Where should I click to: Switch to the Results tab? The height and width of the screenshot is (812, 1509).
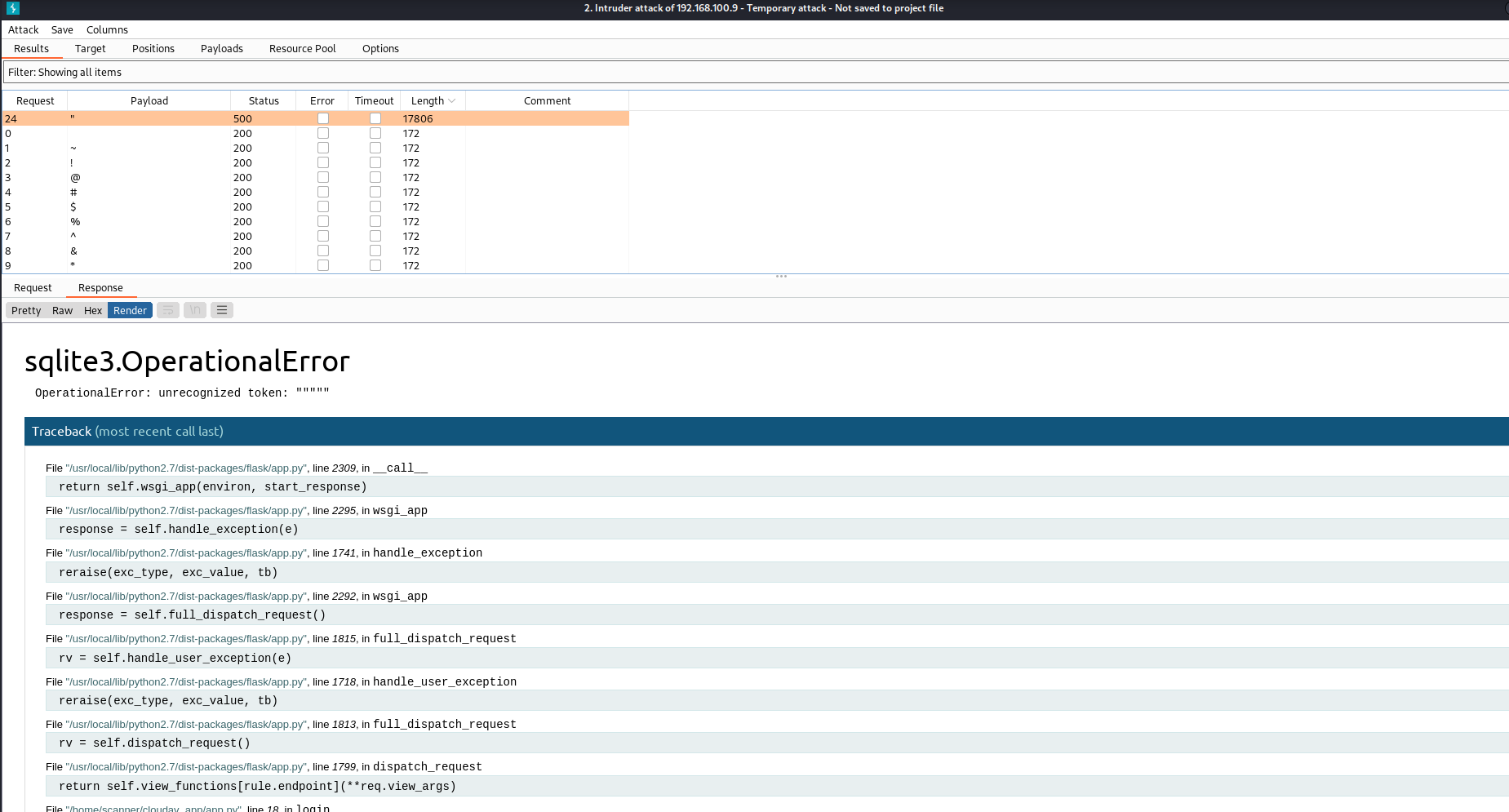[32, 49]
